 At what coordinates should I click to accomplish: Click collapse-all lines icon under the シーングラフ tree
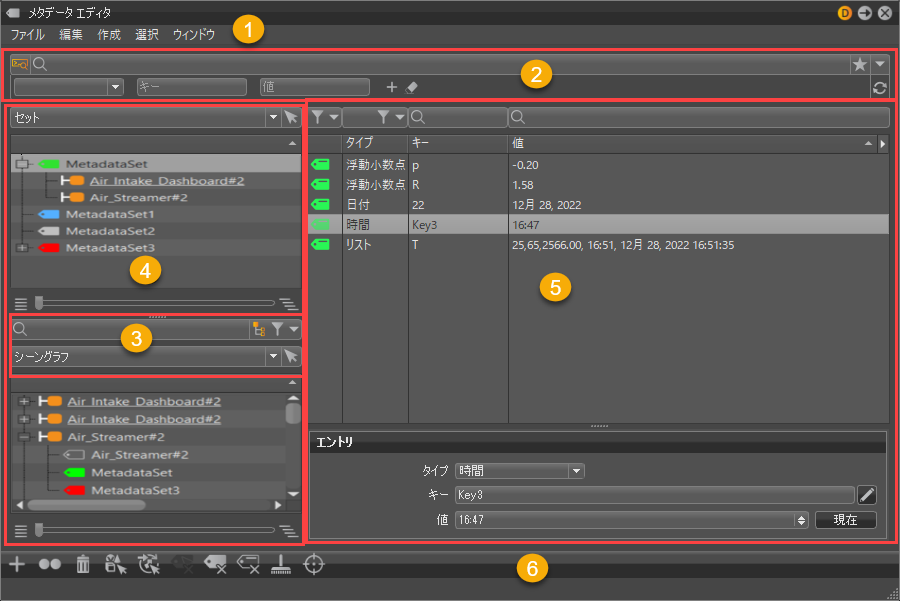[21, 531]
